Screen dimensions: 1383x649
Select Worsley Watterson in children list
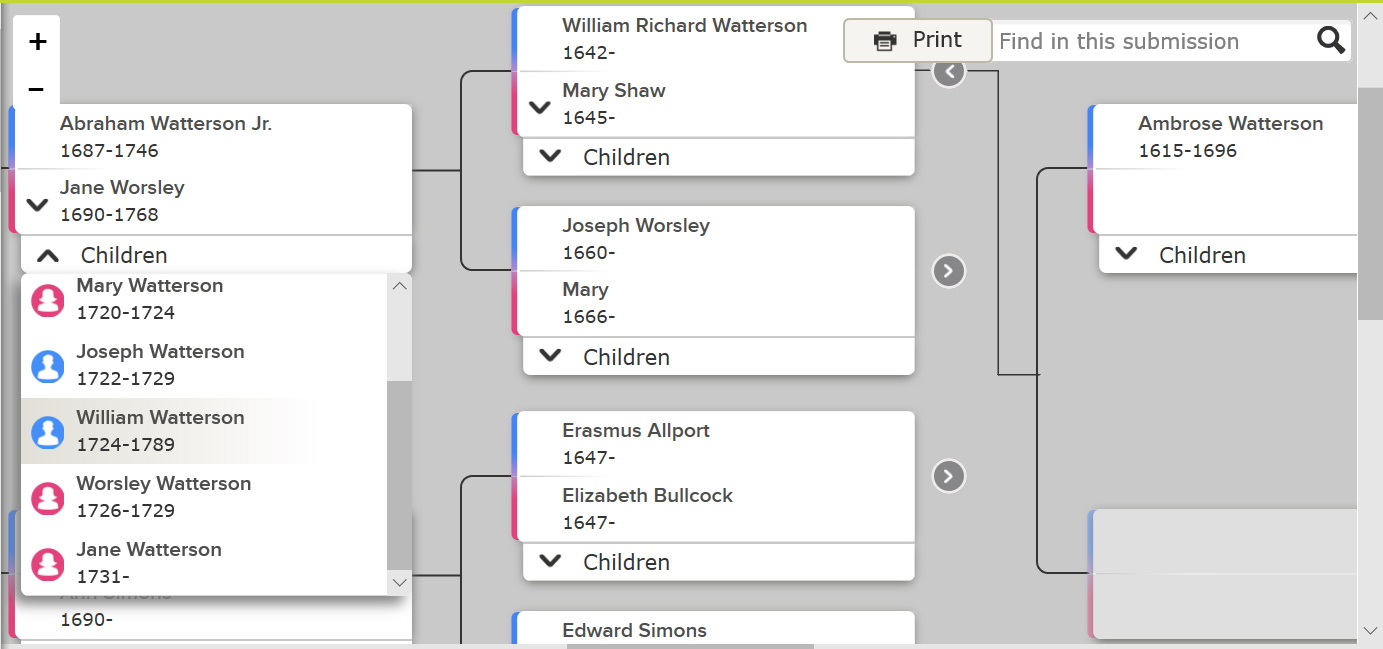pyautogui.click(x=163, y=497)
